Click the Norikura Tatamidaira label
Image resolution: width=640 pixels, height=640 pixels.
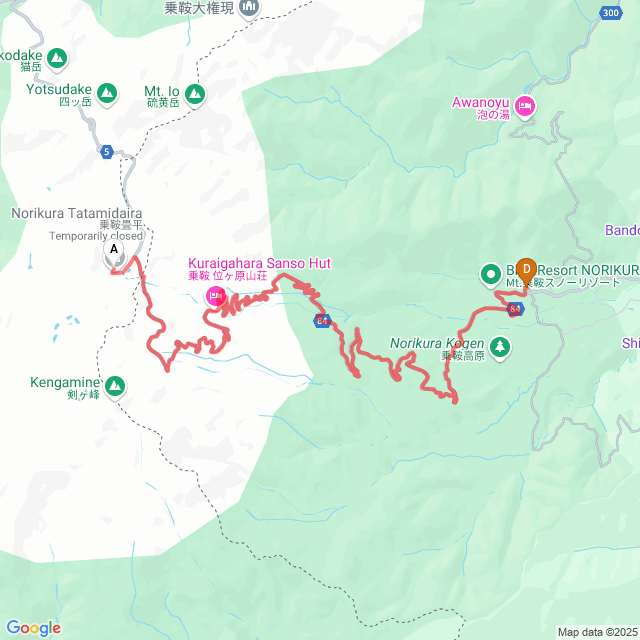click(77, 213)
